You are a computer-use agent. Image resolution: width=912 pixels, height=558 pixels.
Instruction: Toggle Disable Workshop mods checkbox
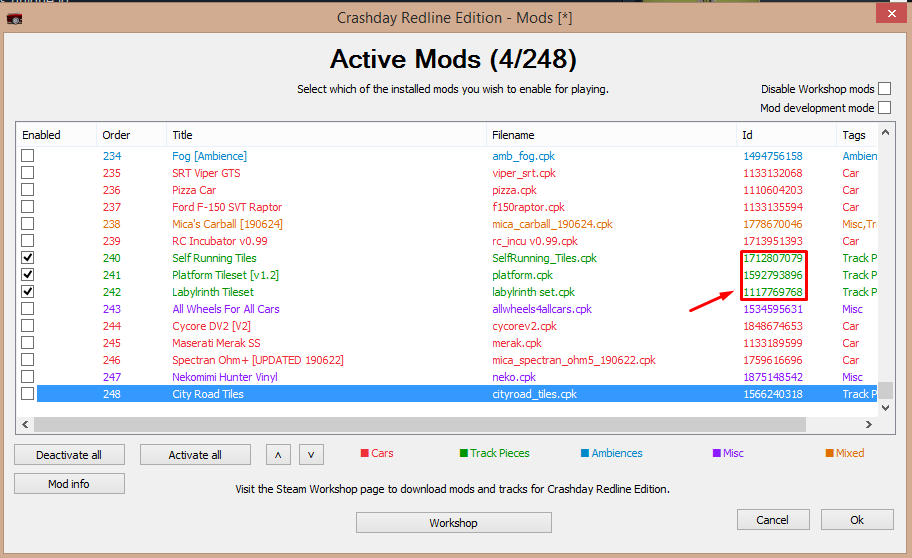tap(884, 88)
